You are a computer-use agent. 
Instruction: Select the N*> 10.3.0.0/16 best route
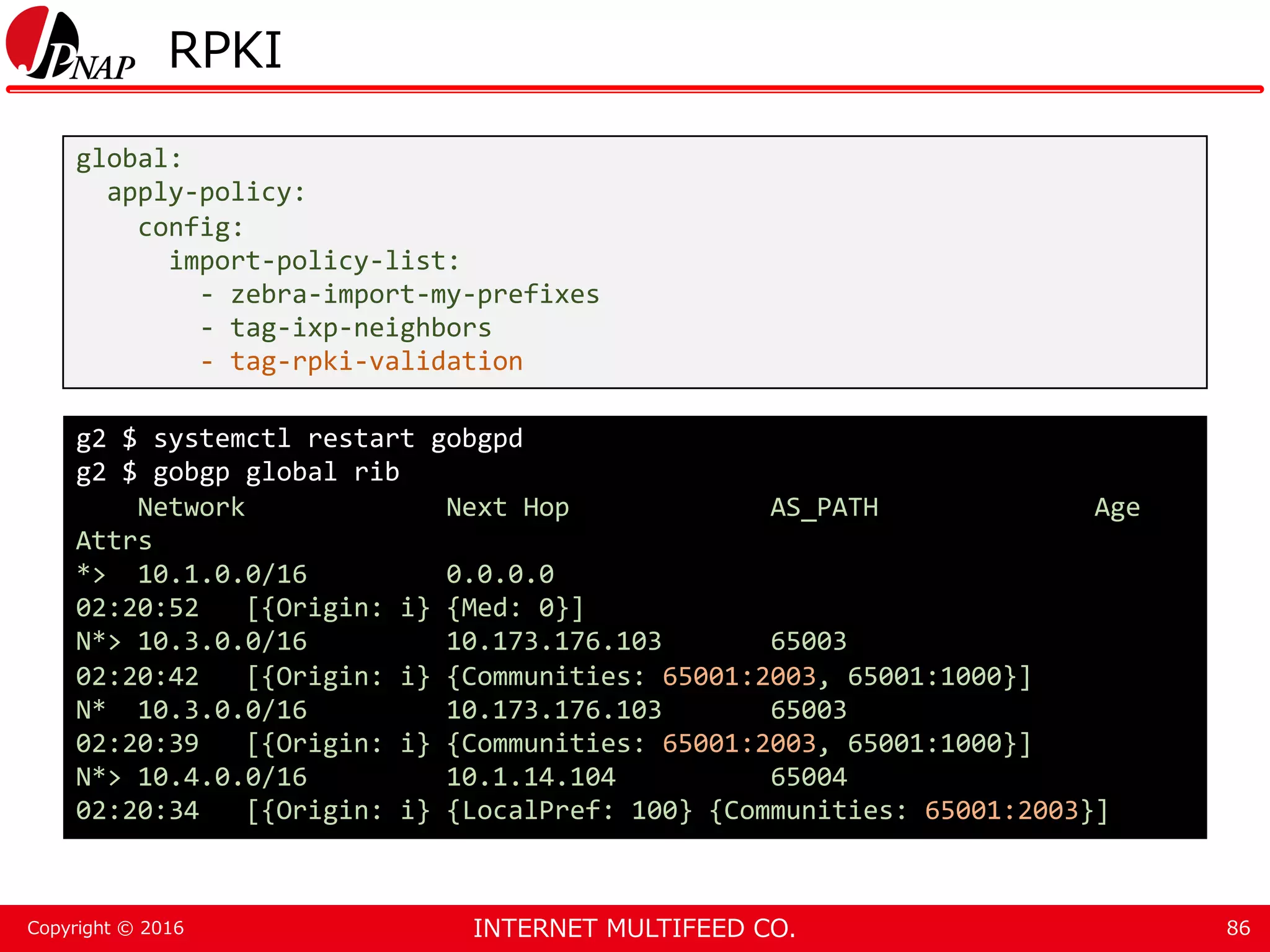(x=192, y=641)
